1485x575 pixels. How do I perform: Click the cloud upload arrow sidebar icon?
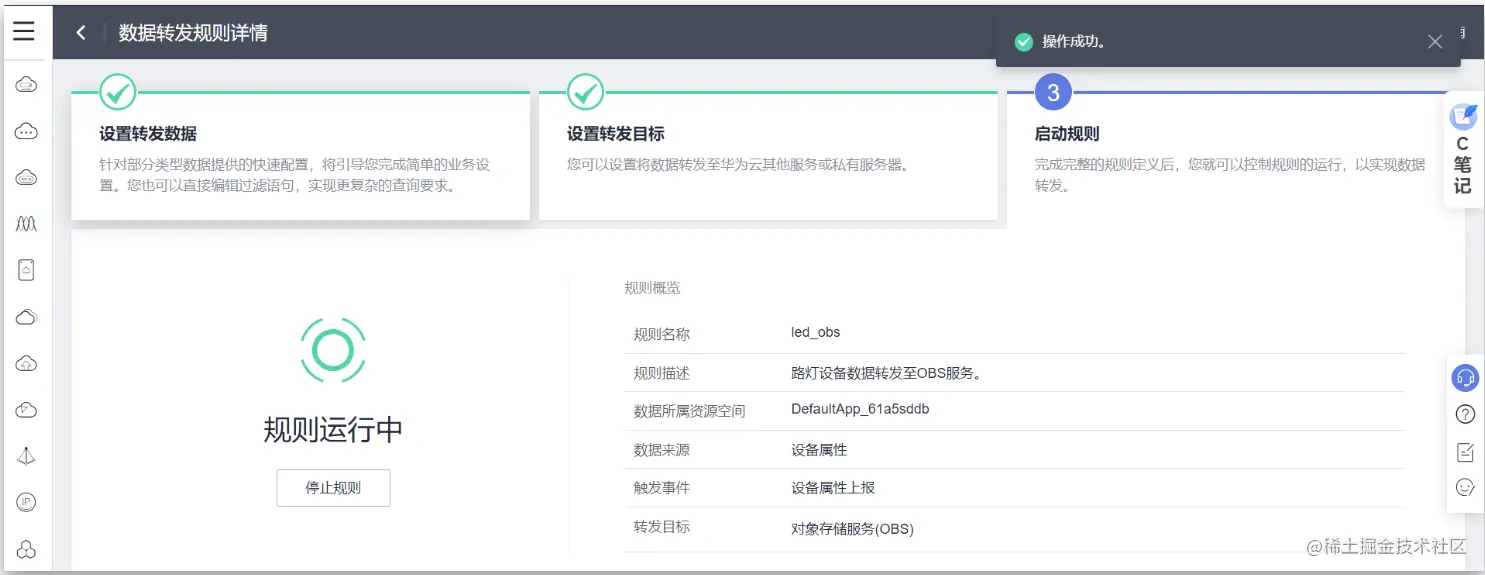point(26,364)
